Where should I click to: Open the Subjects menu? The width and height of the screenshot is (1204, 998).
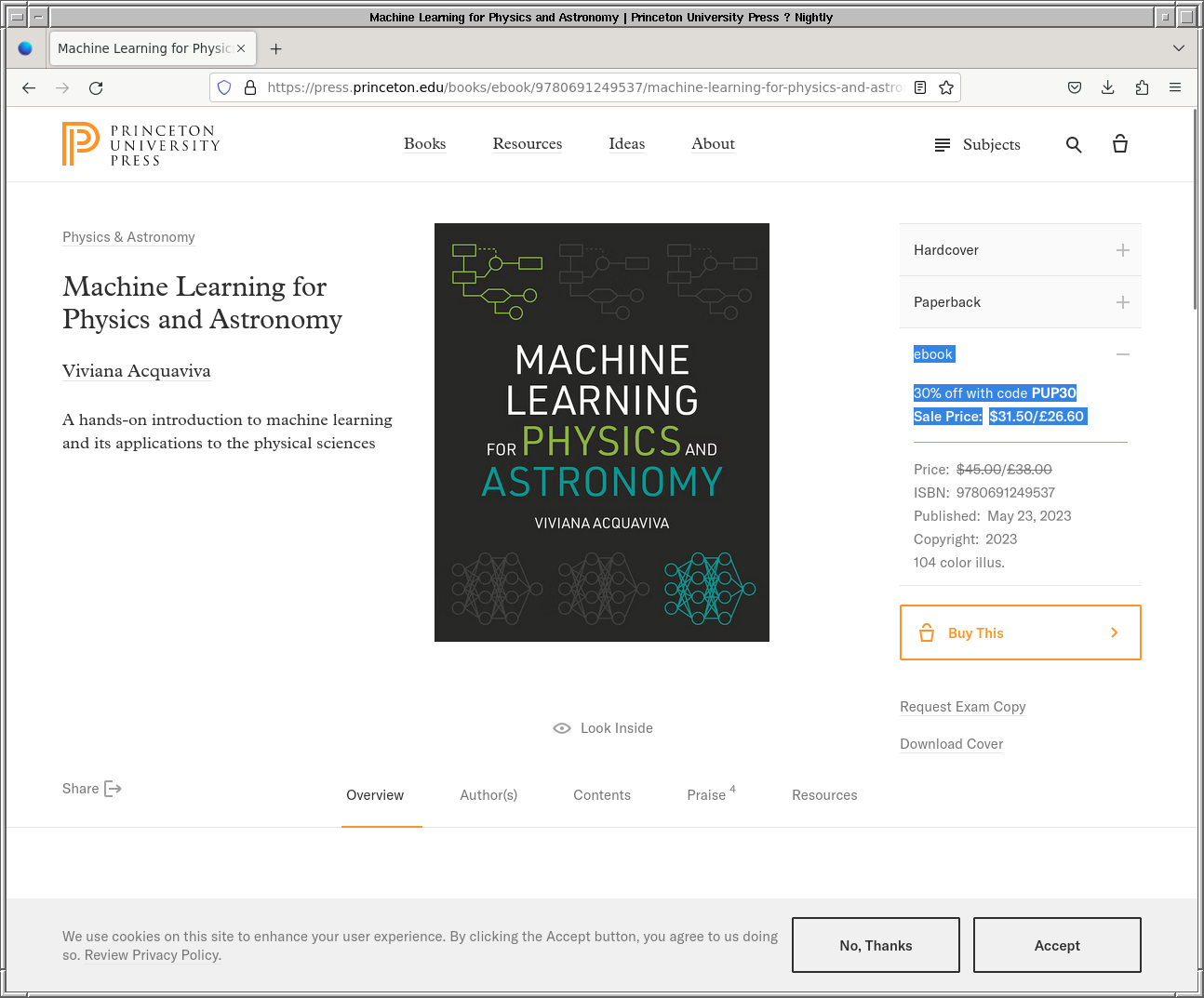pos(977,144)
